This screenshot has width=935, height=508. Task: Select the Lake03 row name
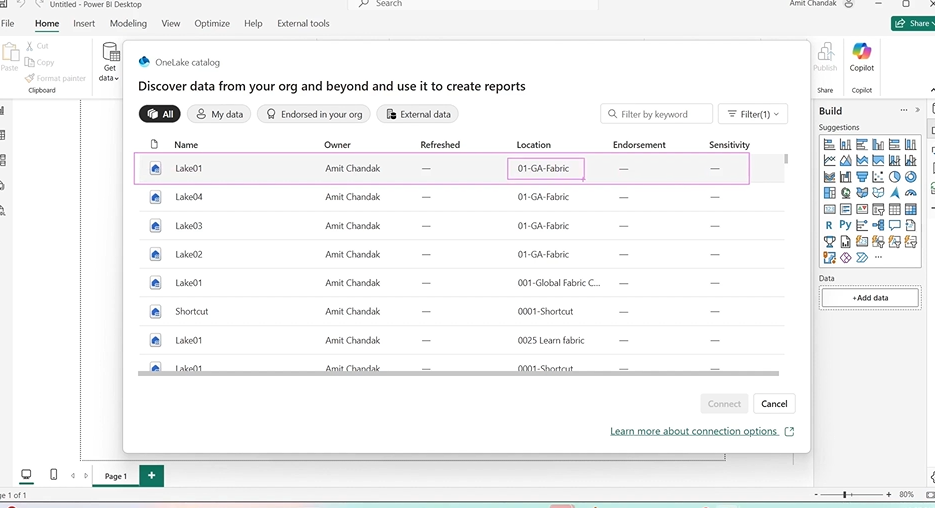188,225
